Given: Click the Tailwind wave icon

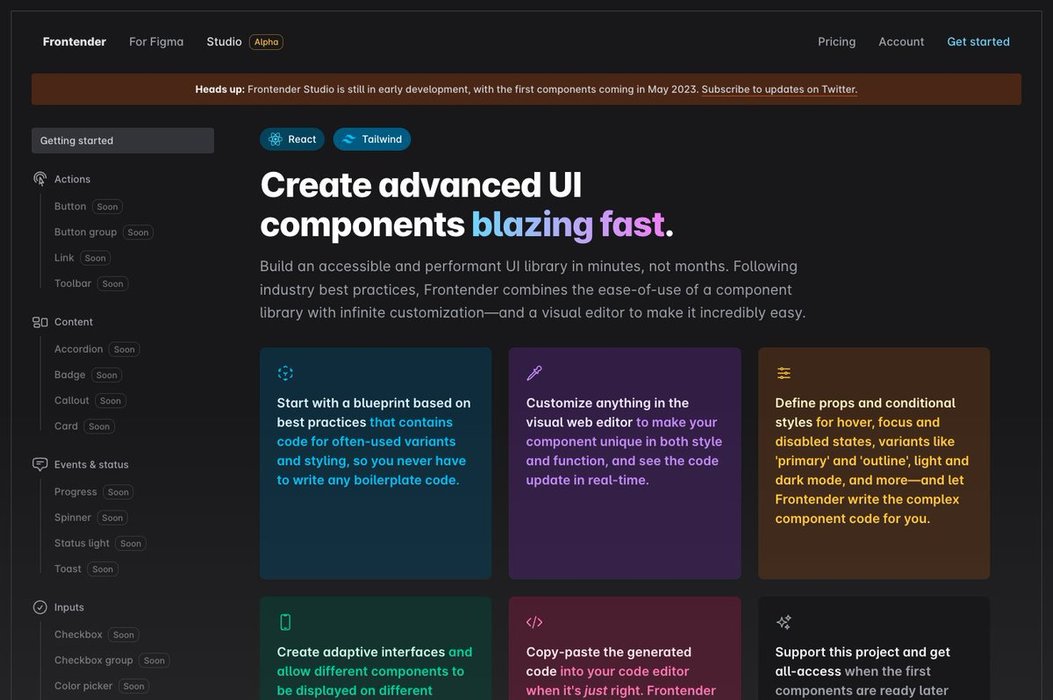Looking at the screenshot, I should pyautogui.click(x=349, y=139).
